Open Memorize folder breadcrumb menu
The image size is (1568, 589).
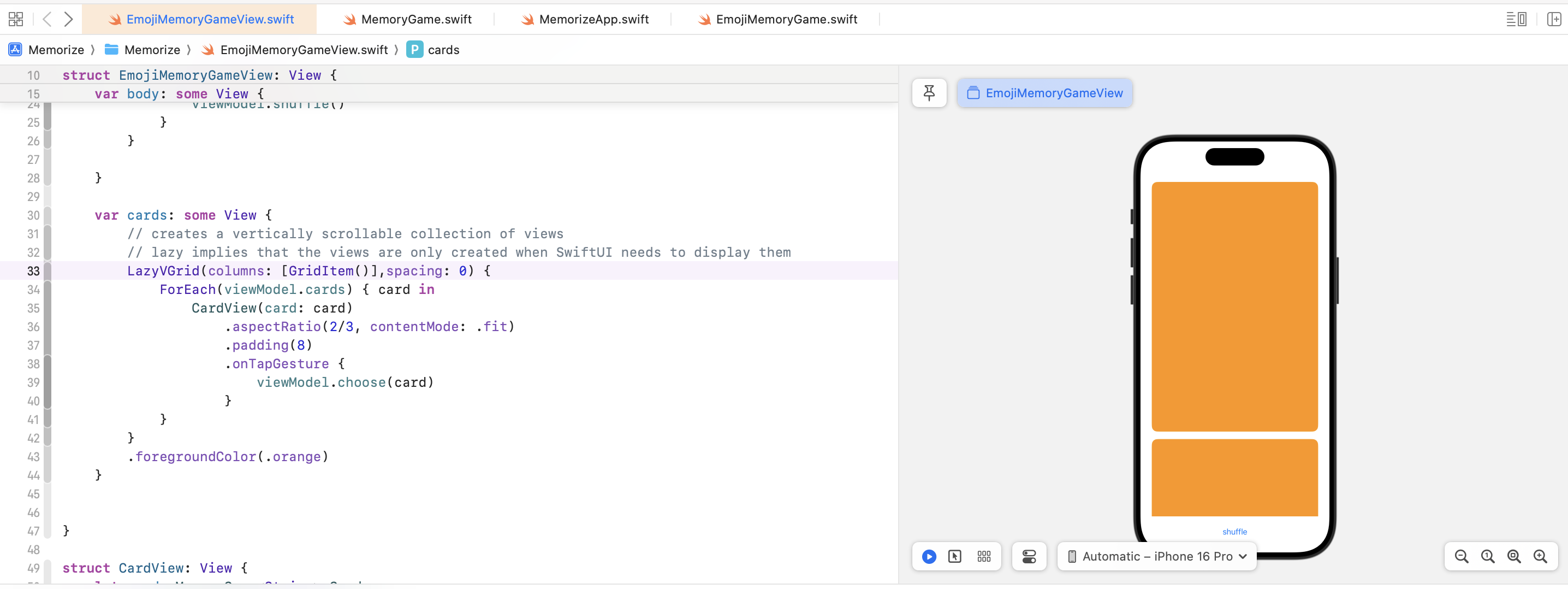[152, 50]
